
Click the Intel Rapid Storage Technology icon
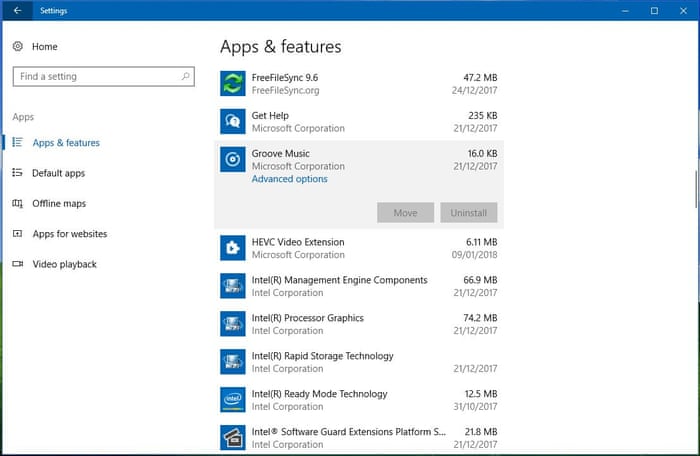pyautogui.click(x=232, y=362)
